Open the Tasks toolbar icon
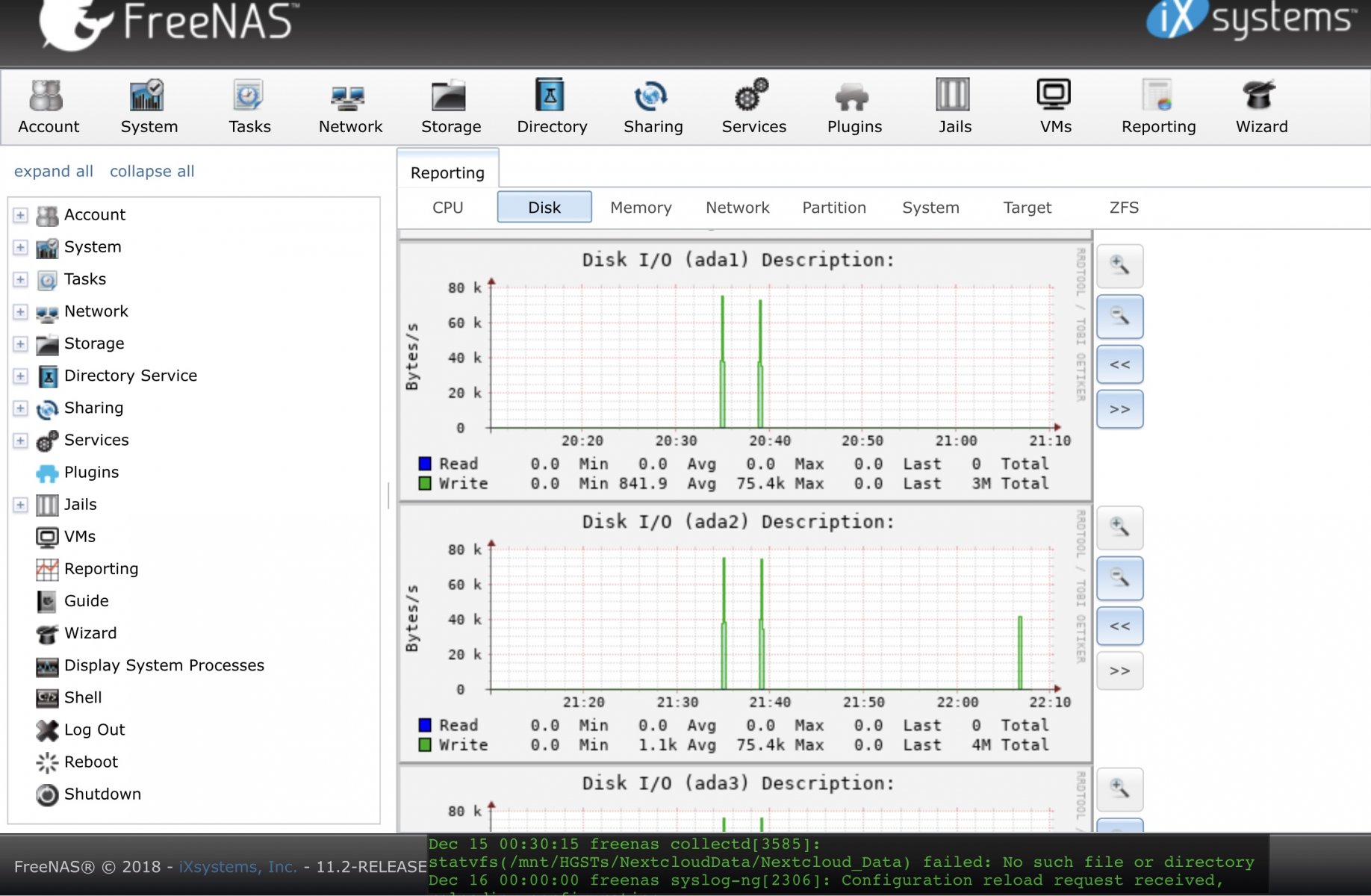1371x896 pixels. (x=249, y=107)
